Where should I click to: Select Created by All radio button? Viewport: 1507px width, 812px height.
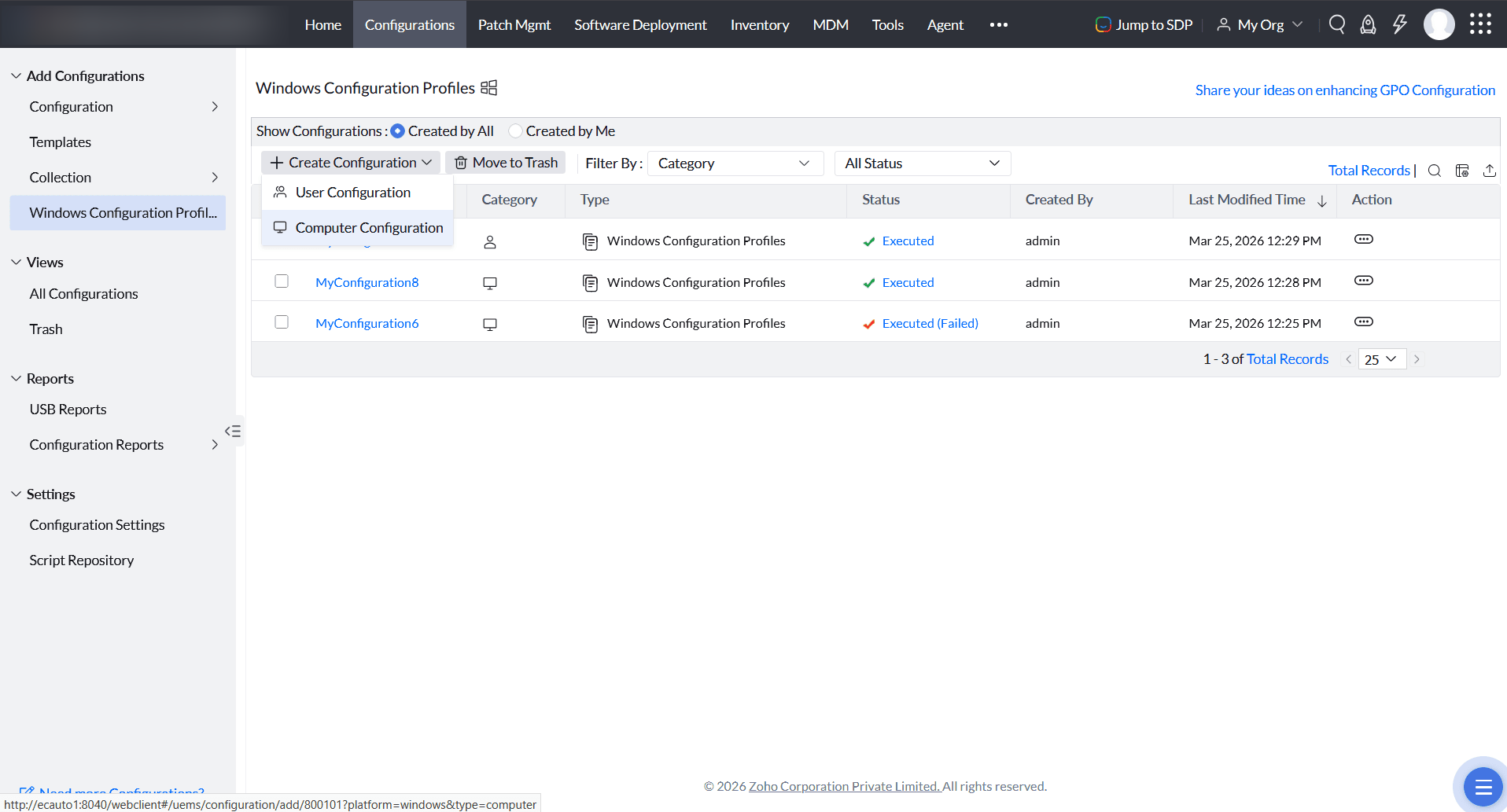pos(398,131)
